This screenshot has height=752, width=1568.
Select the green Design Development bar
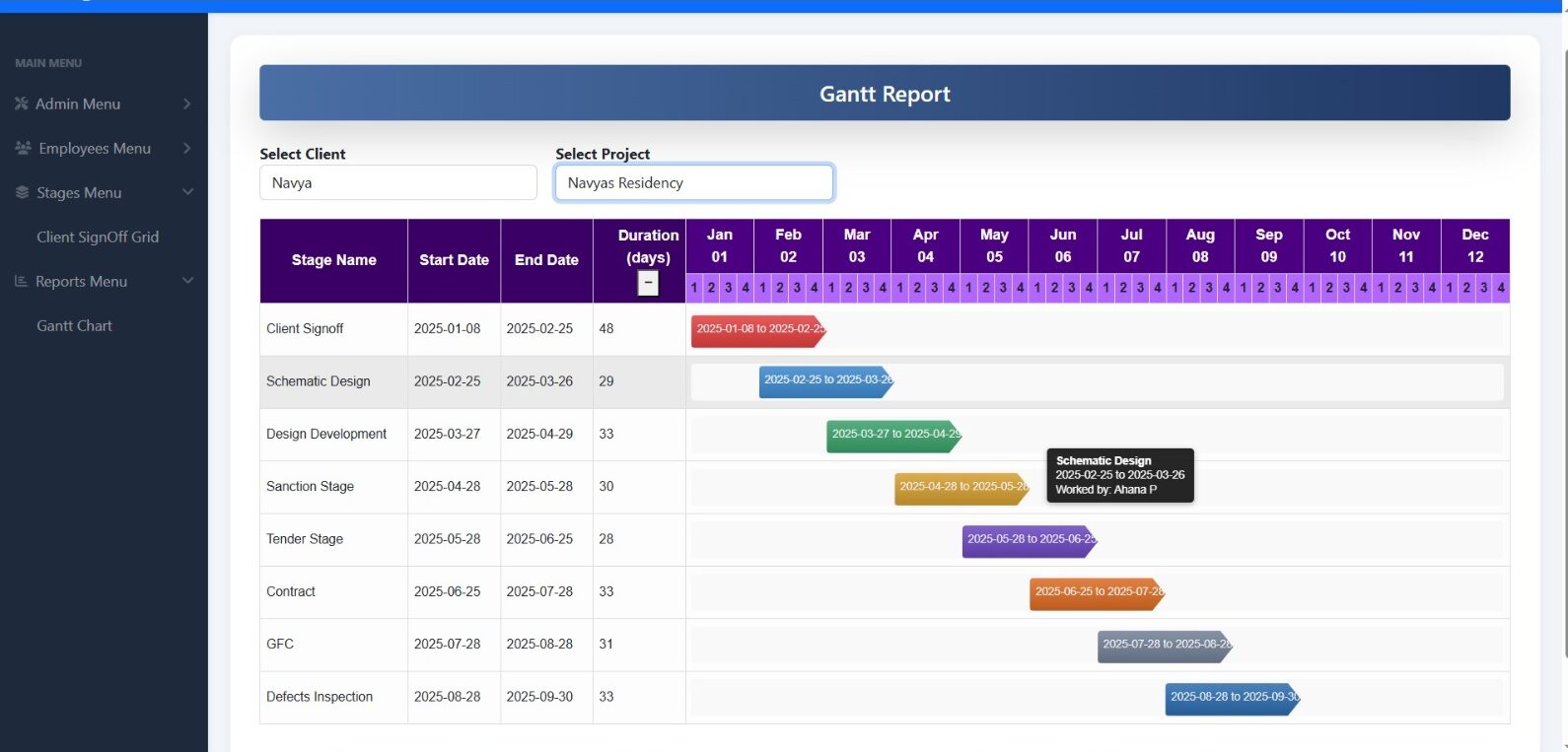[892, 435]
